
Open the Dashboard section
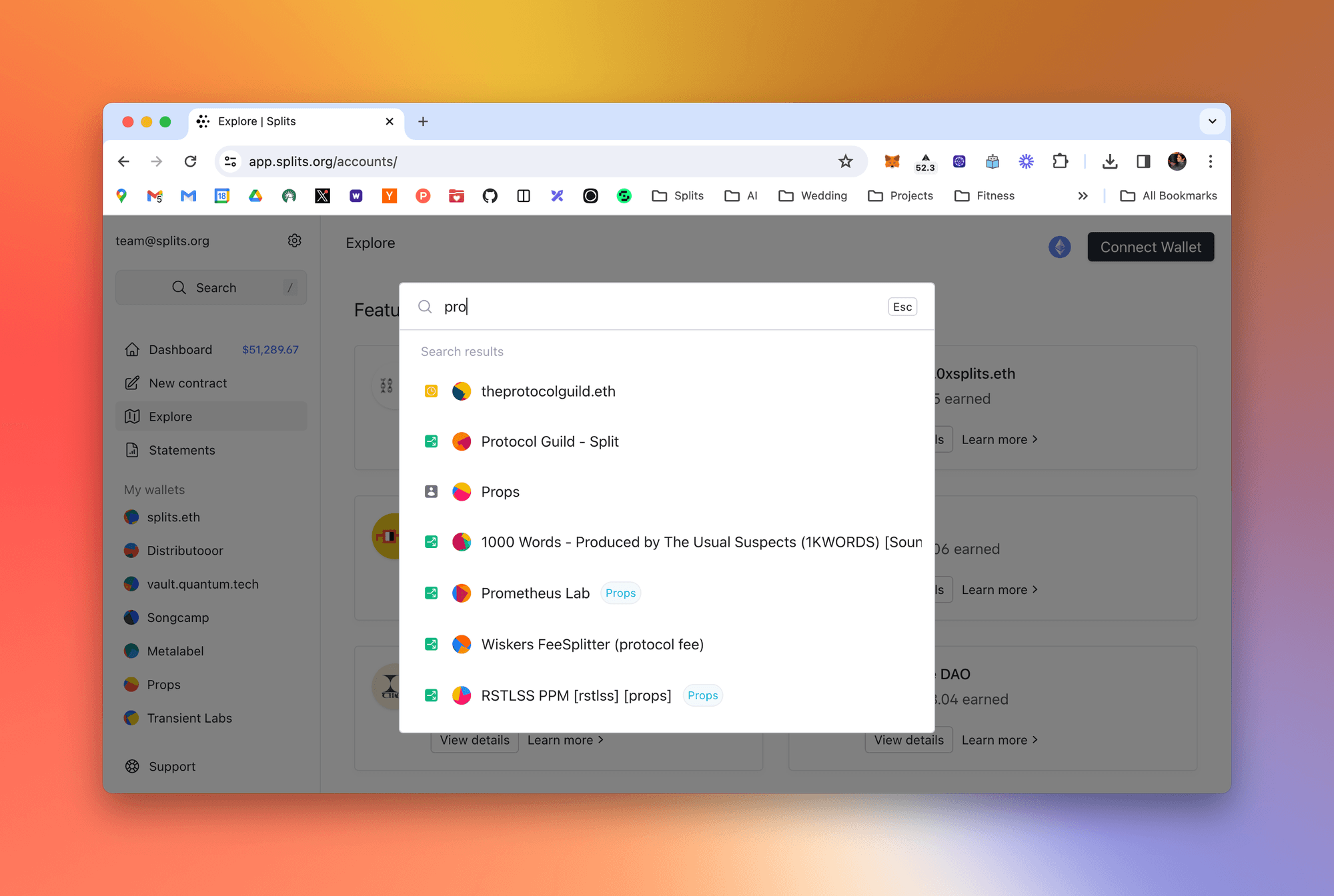point(180,349)
